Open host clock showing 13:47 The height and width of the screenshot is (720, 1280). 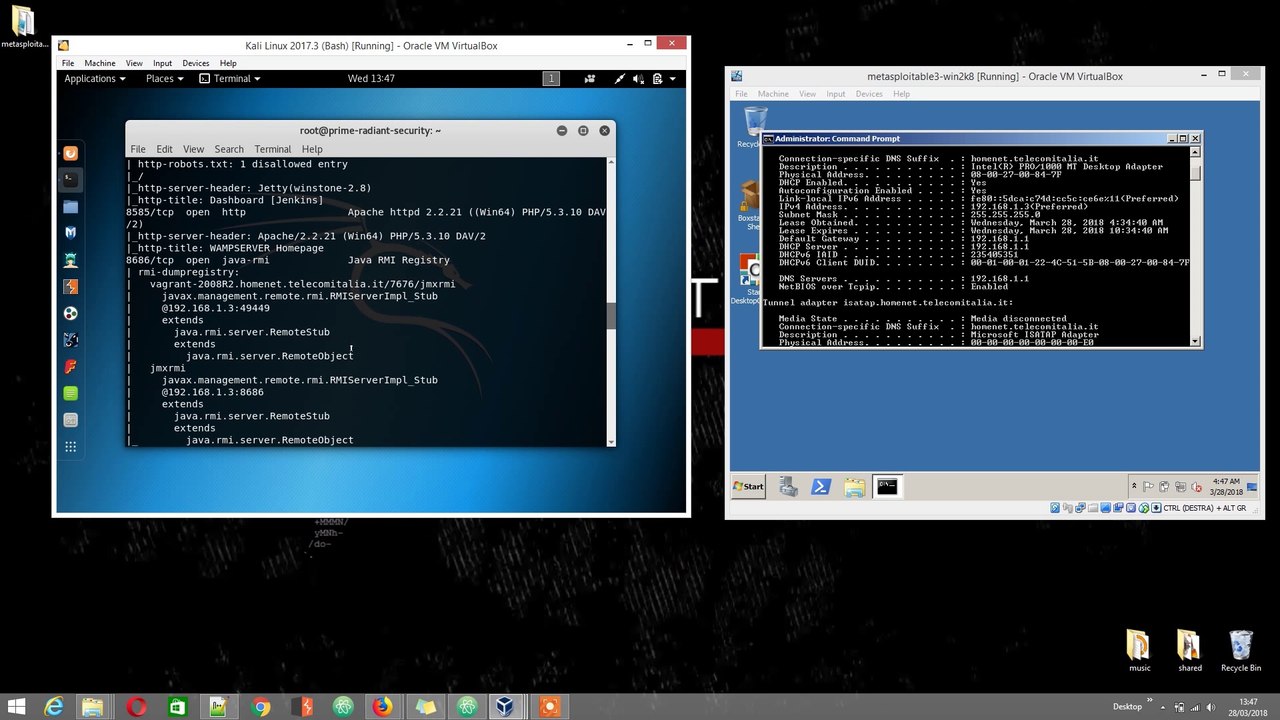1248,707
